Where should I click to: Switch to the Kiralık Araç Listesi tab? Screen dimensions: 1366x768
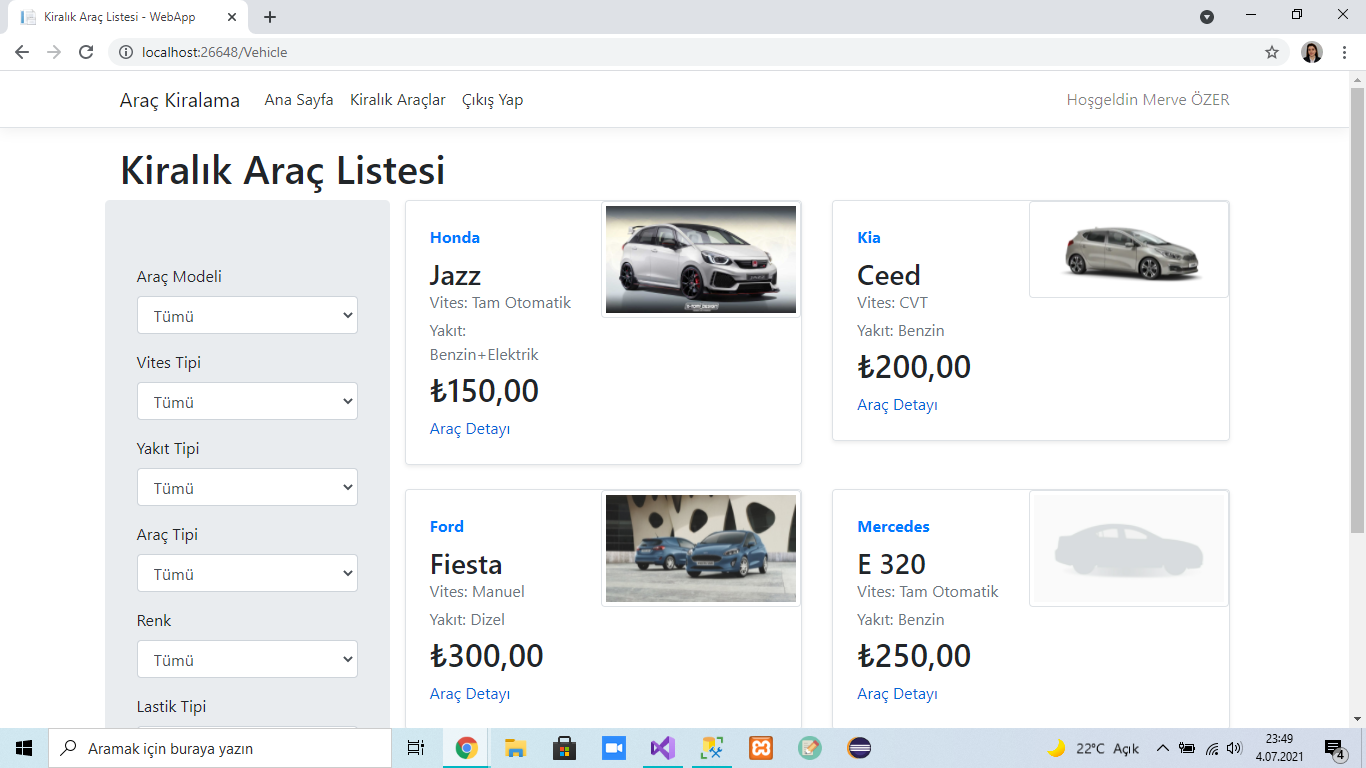pyautogui.click(x=120, y=16)
